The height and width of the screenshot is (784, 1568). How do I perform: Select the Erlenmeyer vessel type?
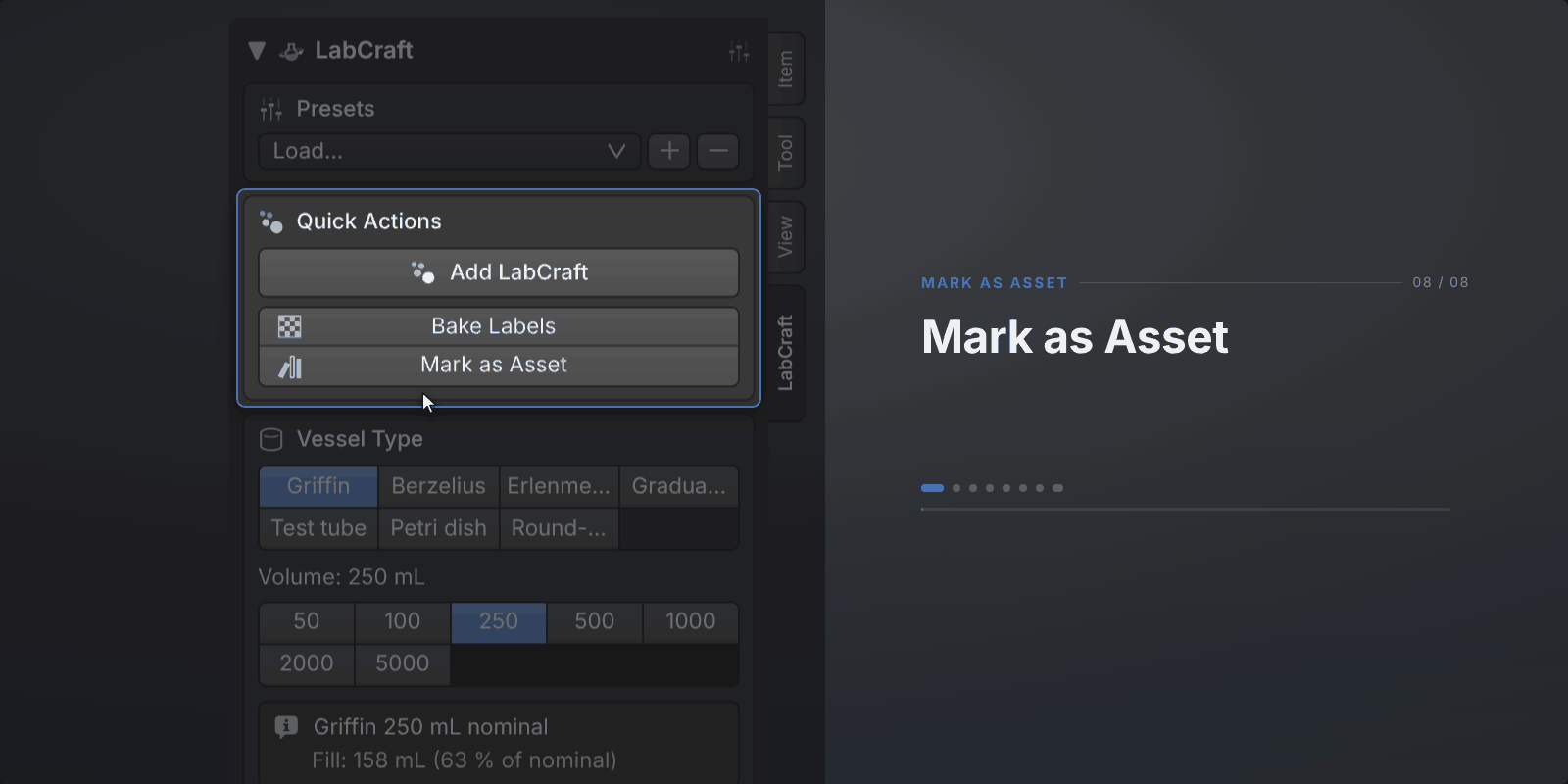[x=559, y=486]
